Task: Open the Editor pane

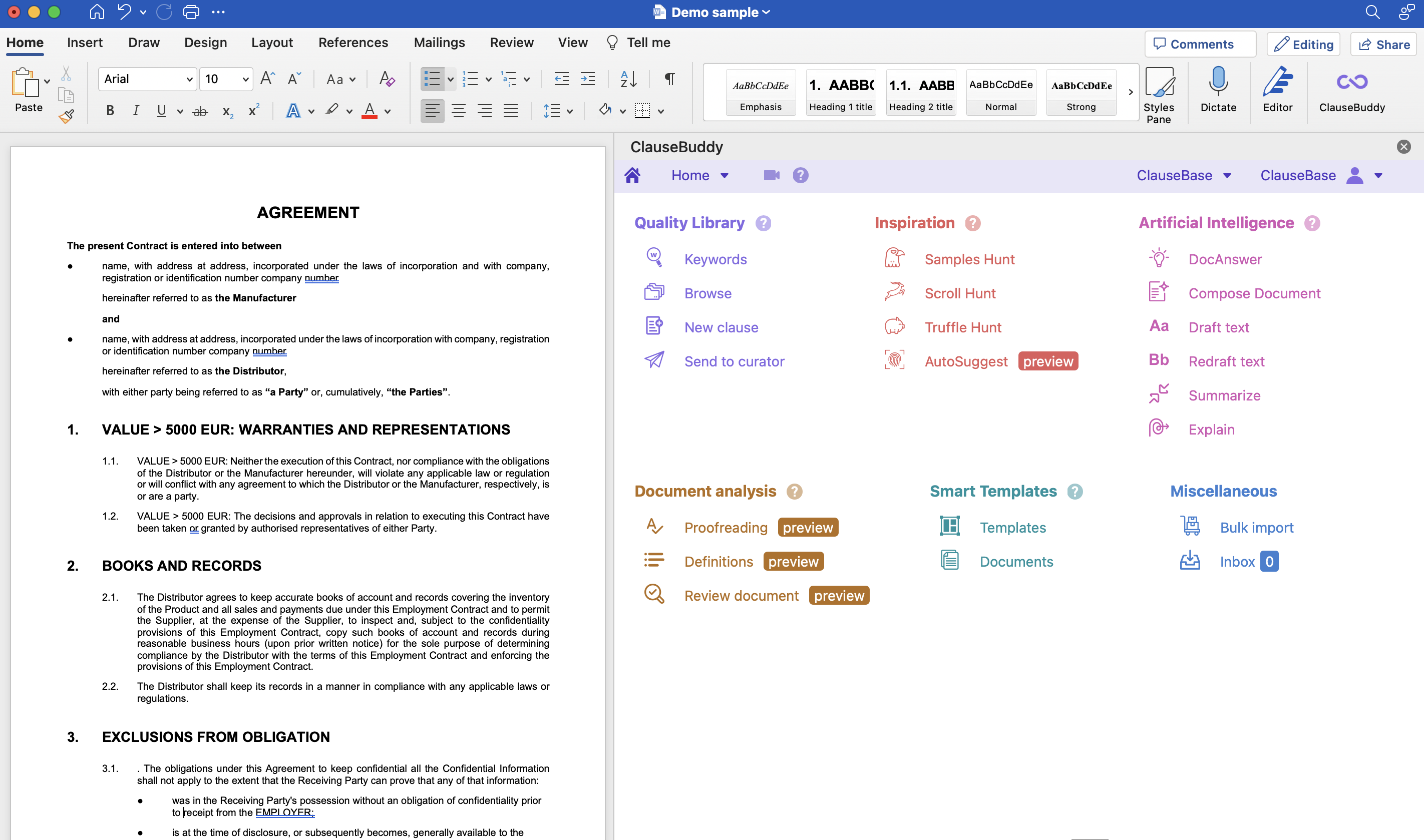Action: 1278,94
